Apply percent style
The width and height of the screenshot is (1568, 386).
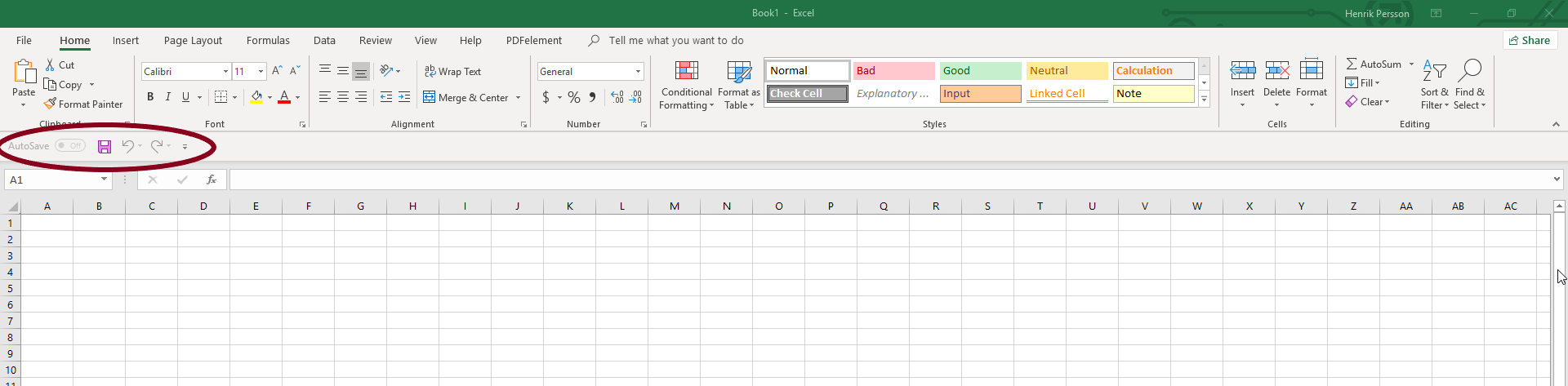click(574, 97)
